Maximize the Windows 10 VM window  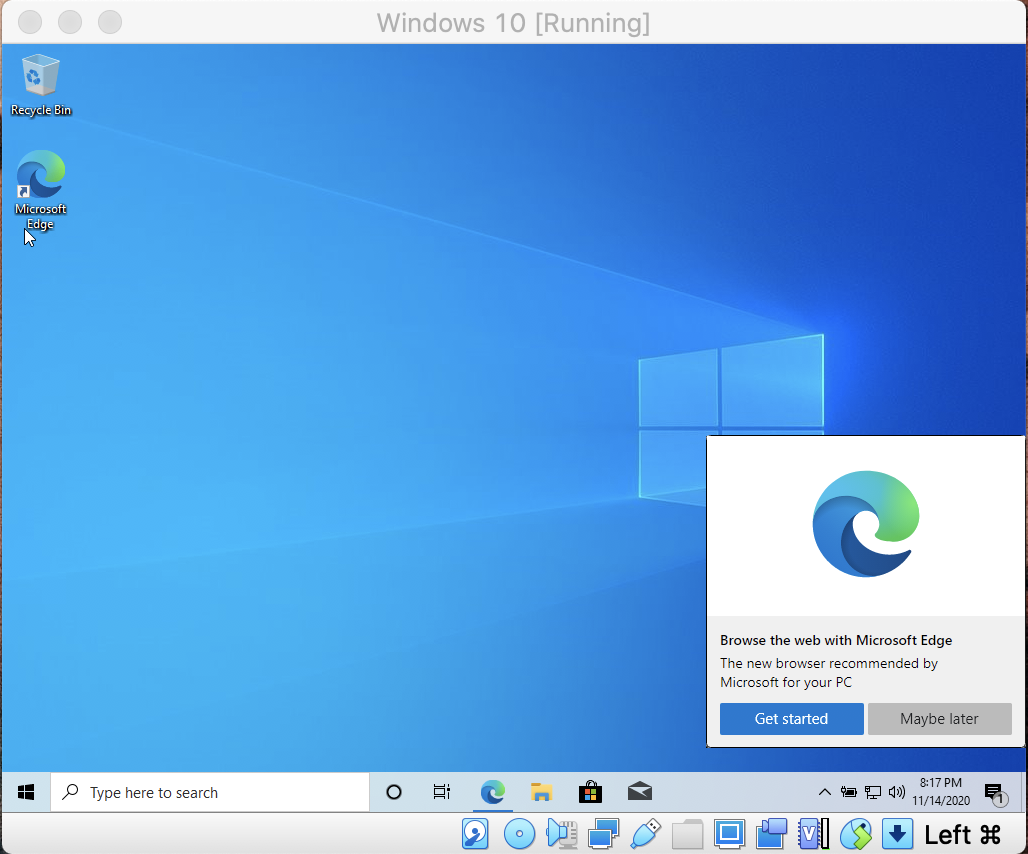(110, 22)
